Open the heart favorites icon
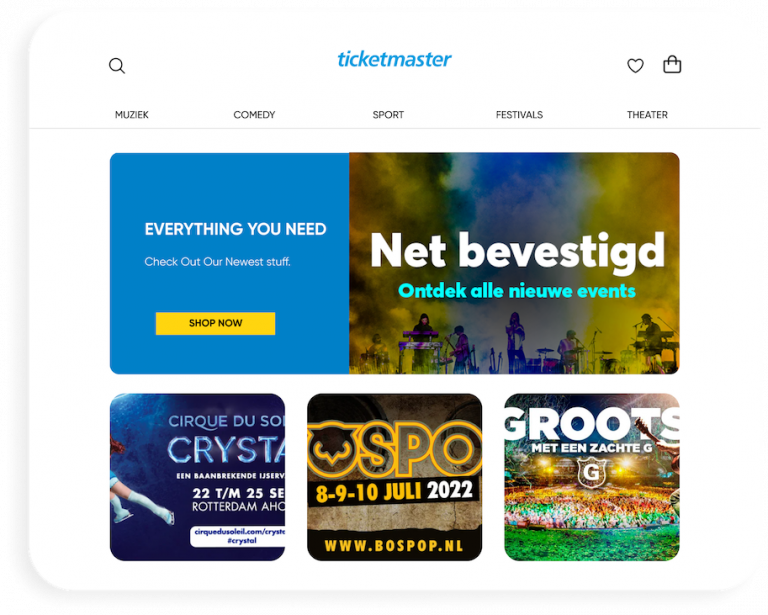This screenshot has height=615, width=768. [x=635, y=65]
